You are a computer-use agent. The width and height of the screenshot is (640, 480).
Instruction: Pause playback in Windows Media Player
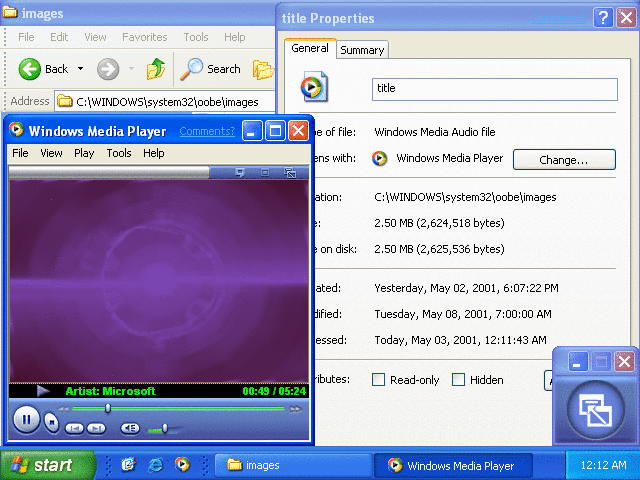point(27,419)
